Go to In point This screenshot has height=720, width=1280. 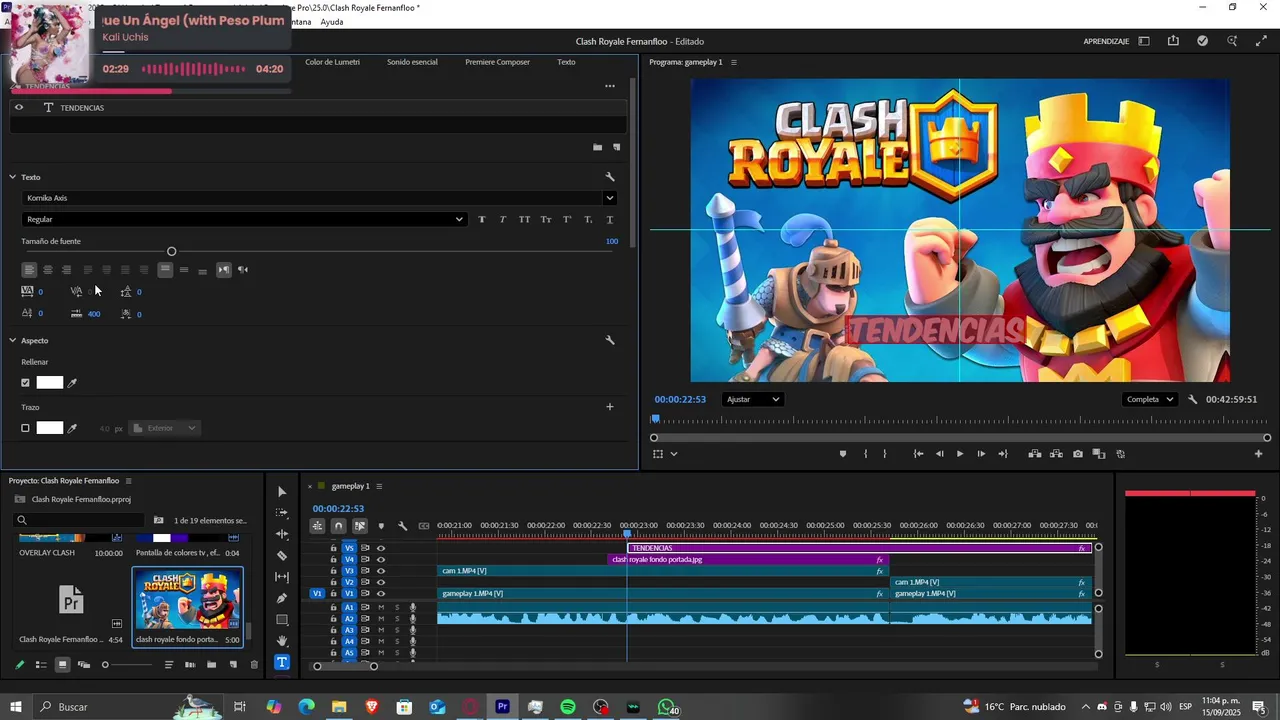[918, 454]
